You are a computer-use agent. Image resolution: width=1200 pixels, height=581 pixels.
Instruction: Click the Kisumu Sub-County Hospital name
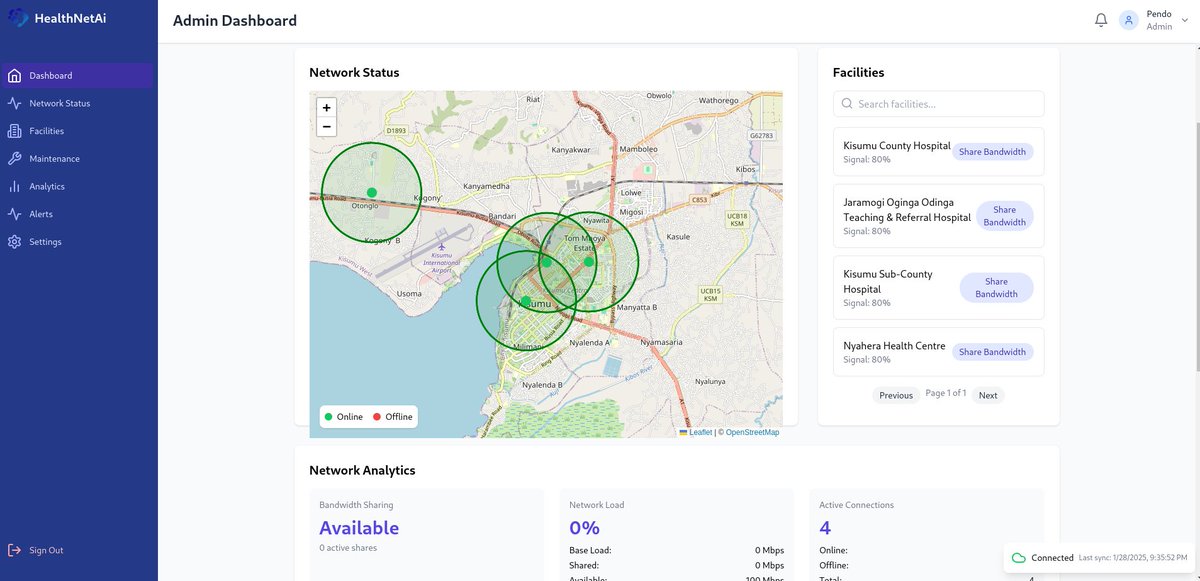(x=888, y=282)
